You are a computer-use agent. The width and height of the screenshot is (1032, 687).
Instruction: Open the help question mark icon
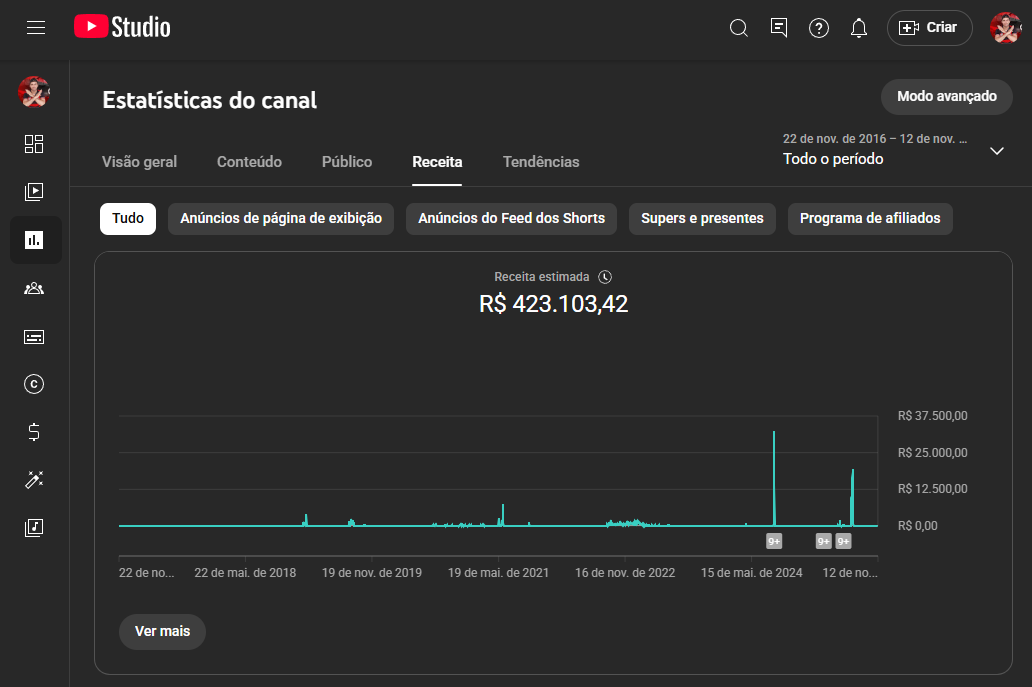pyautogui.click(x=819, y=28)
